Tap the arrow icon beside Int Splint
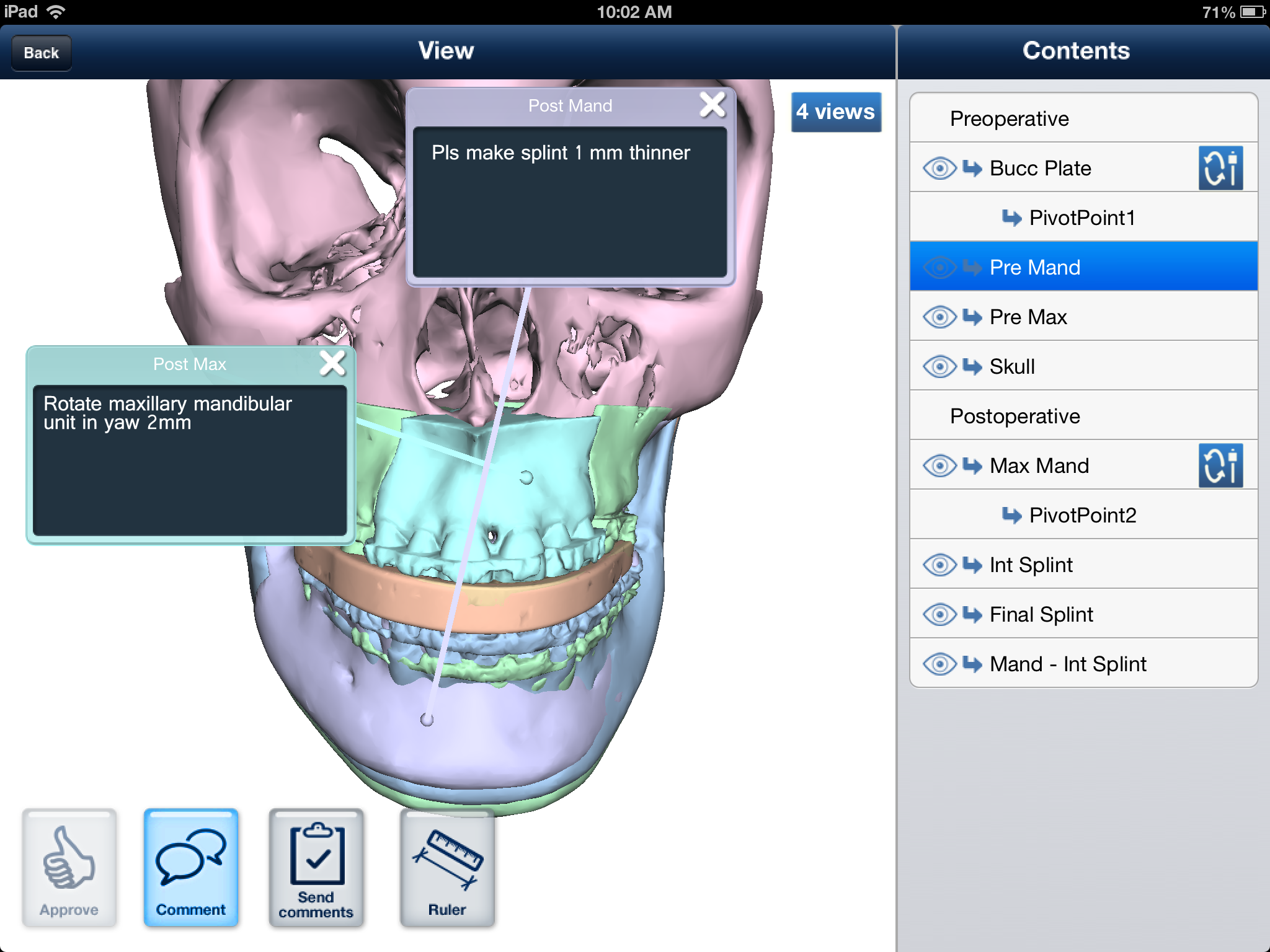This screenshot has height=952, width=1270. [x=972, y=565]
